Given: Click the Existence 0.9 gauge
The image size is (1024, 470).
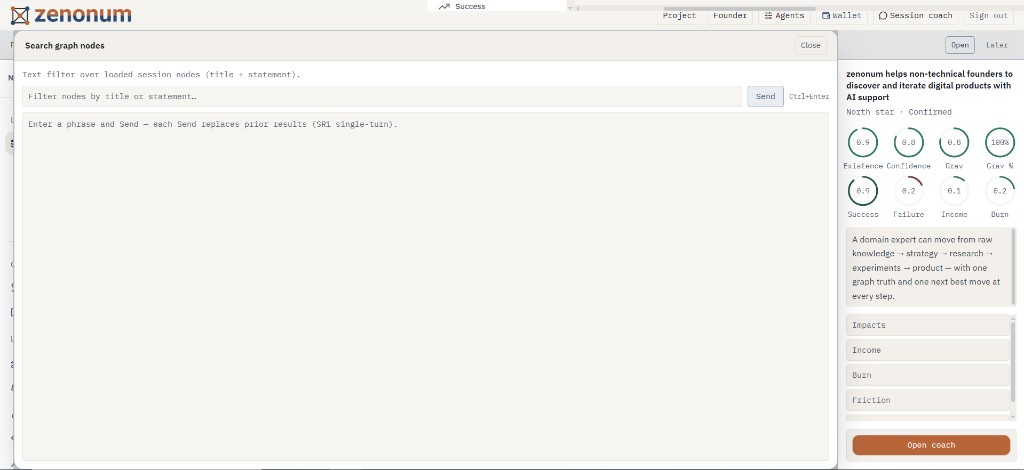Looking at the screenshot, I should 863,142.
